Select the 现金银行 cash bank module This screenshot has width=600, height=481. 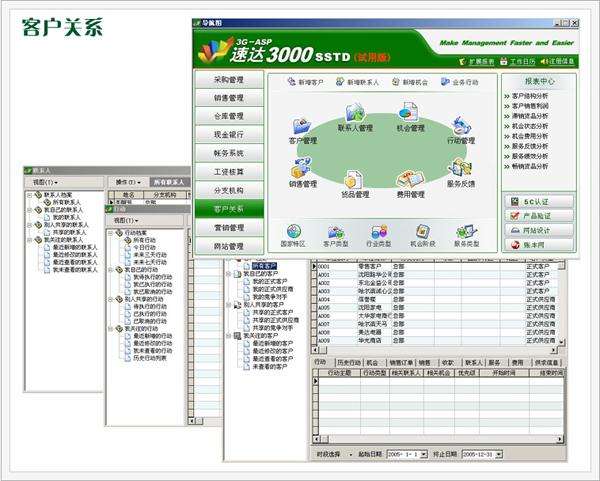[229, 135]
